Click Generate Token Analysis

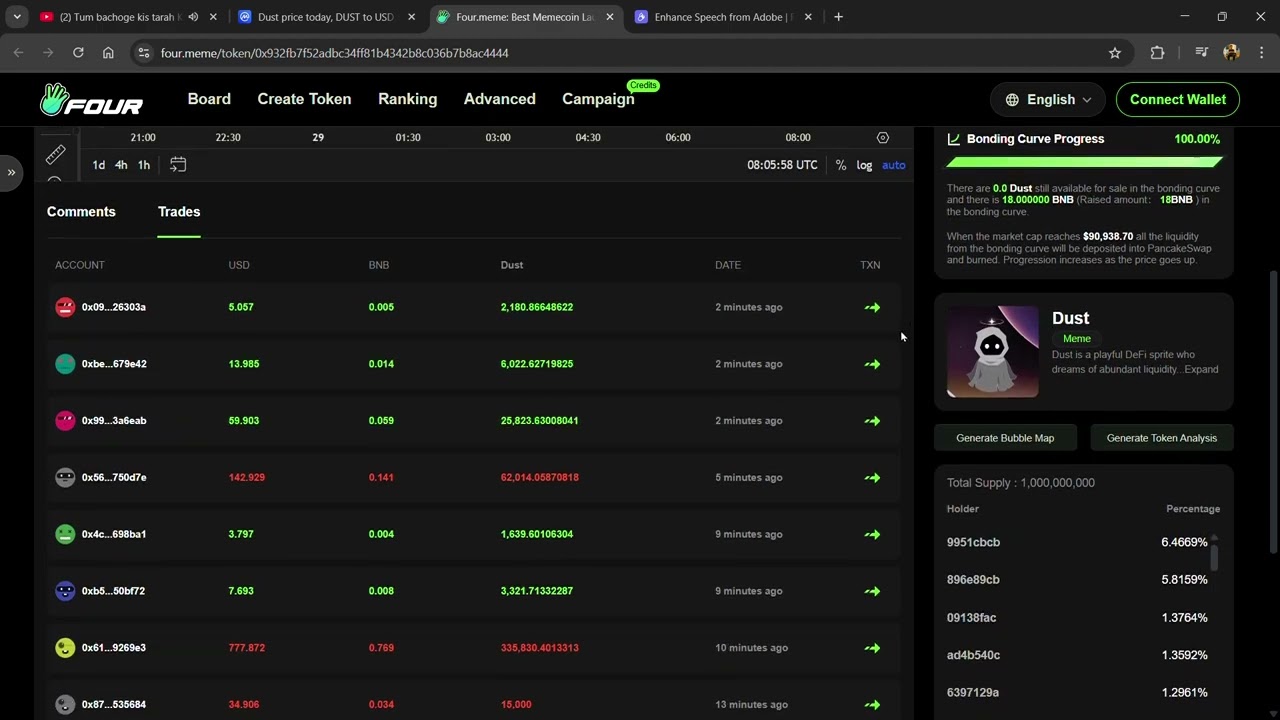pos(1162,438)
